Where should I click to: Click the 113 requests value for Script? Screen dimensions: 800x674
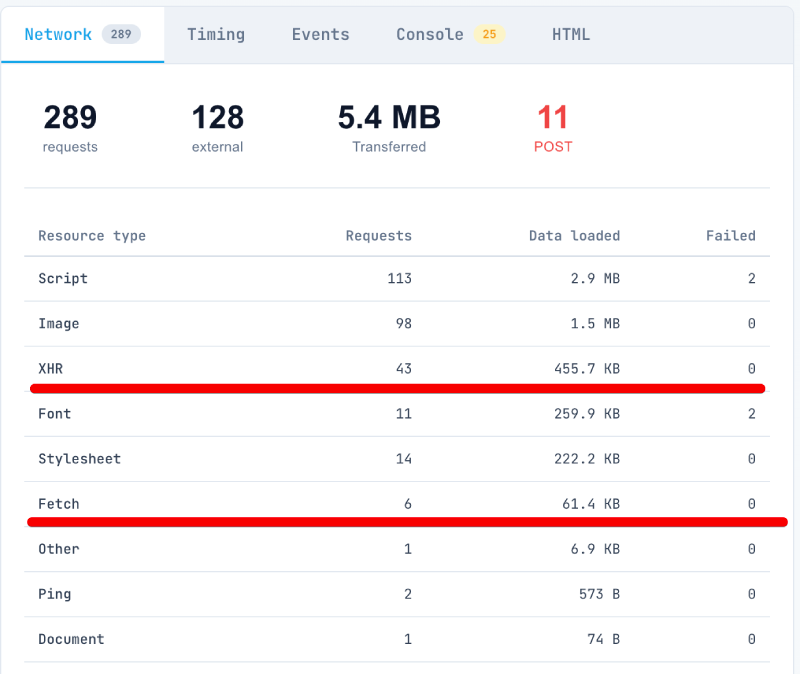pyautogui.click(x=399, y=279)
